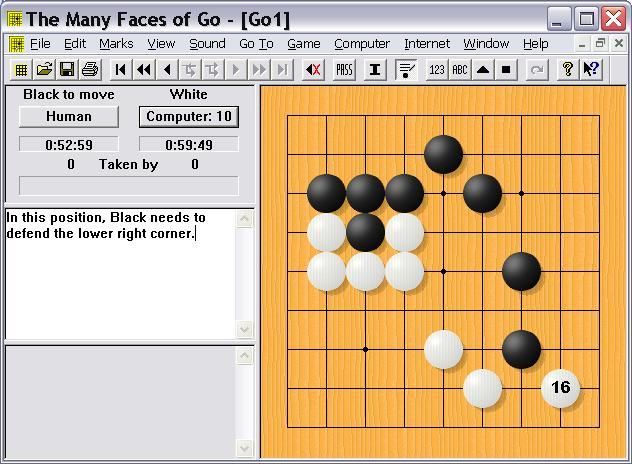Select the triangle mark tool
Screen dimensions: 632x464
click(483, 69)
